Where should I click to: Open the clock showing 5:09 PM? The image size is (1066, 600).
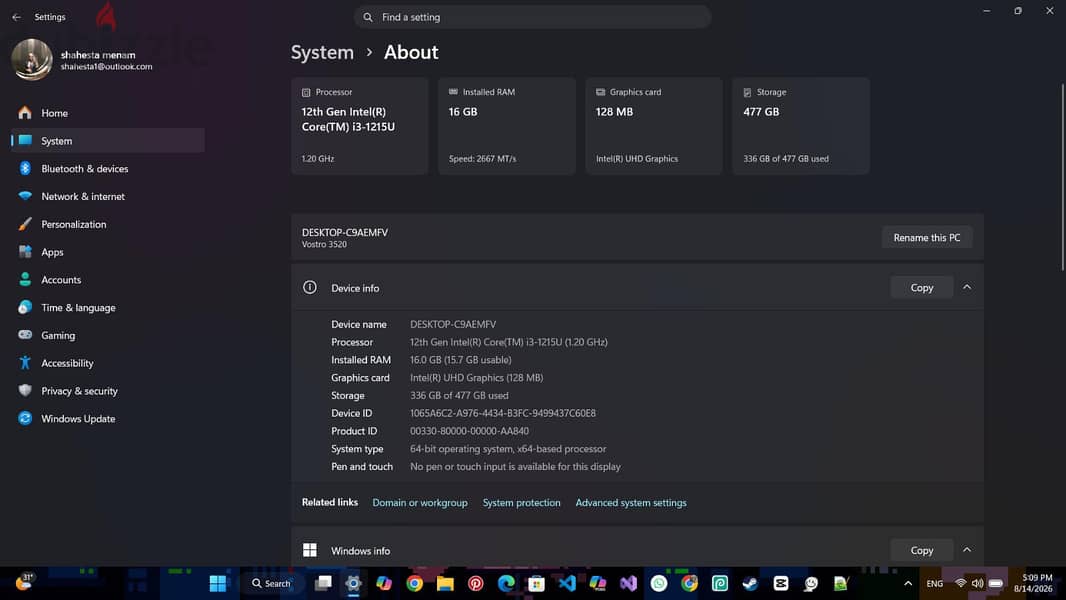[x=1033, y=583]
